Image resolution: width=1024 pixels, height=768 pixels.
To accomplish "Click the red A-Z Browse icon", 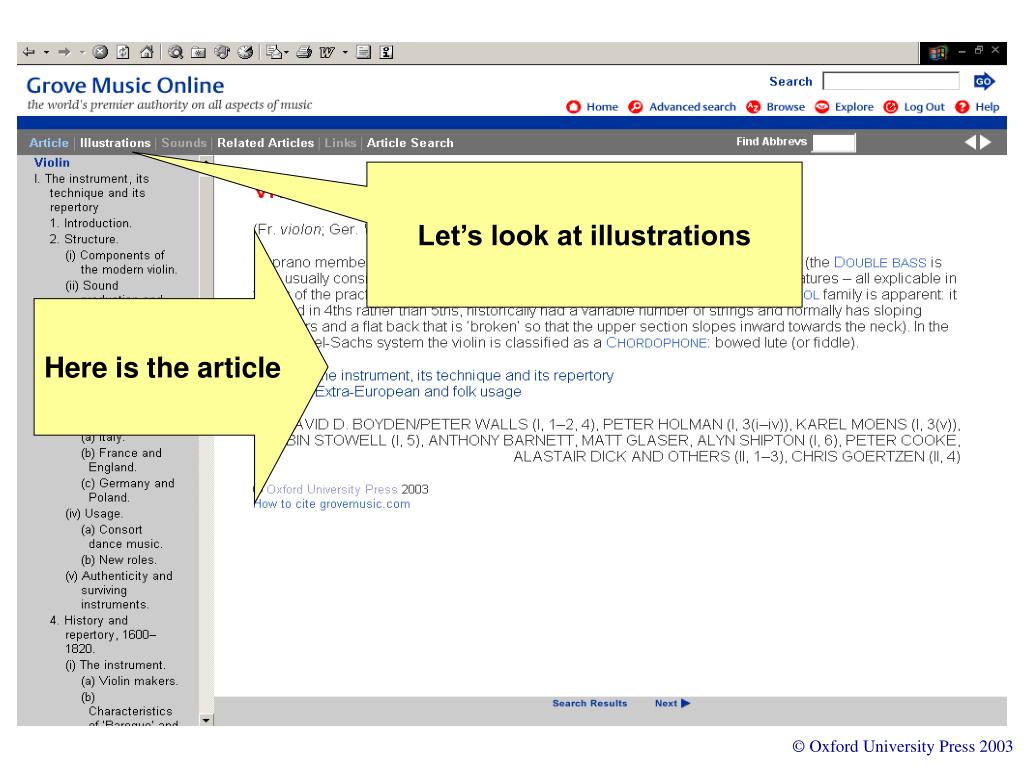I will (754, 106).
